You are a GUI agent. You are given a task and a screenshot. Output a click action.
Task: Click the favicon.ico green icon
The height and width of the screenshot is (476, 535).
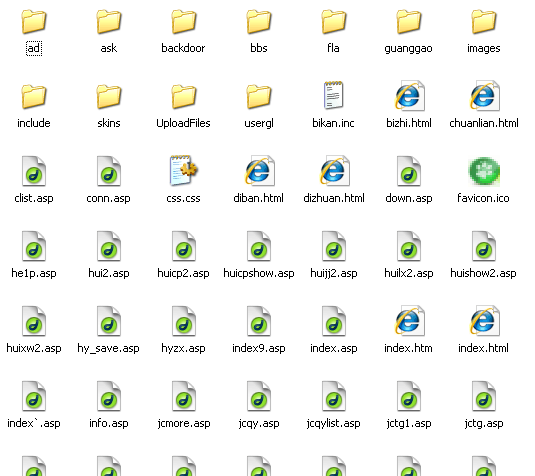484,171
